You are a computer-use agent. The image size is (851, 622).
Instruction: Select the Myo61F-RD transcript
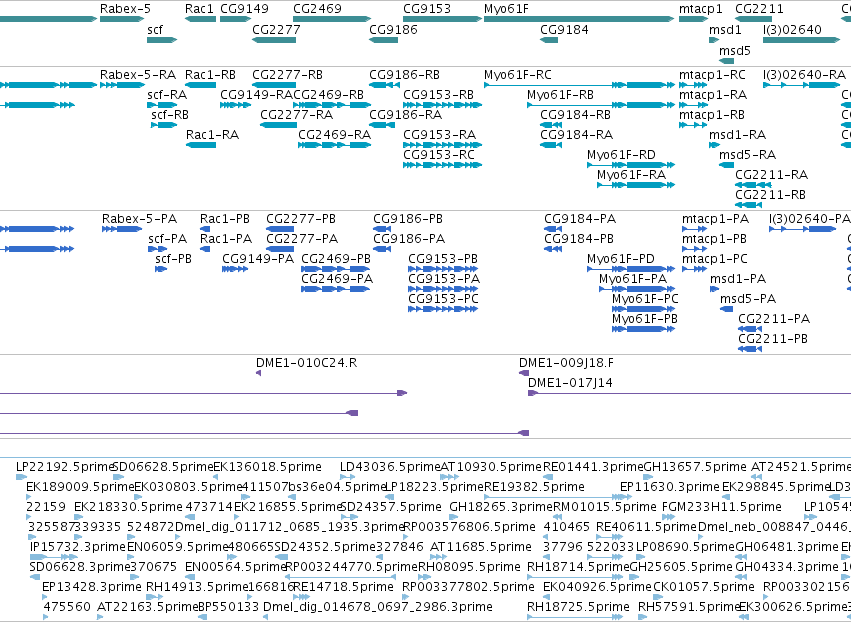[x=631, y=164]
